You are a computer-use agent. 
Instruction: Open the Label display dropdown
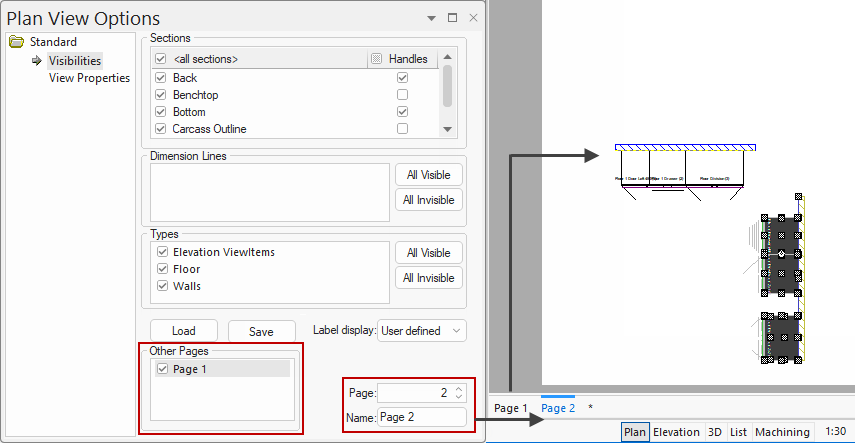coord(421,330)
